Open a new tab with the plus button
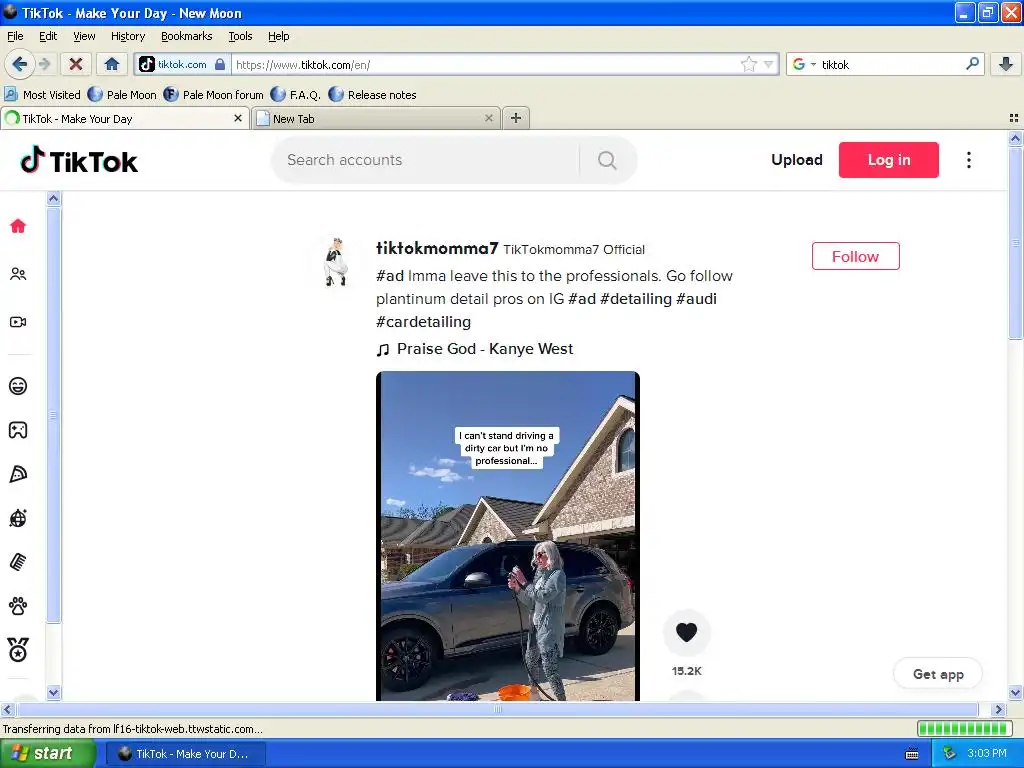 coord(516,118)
